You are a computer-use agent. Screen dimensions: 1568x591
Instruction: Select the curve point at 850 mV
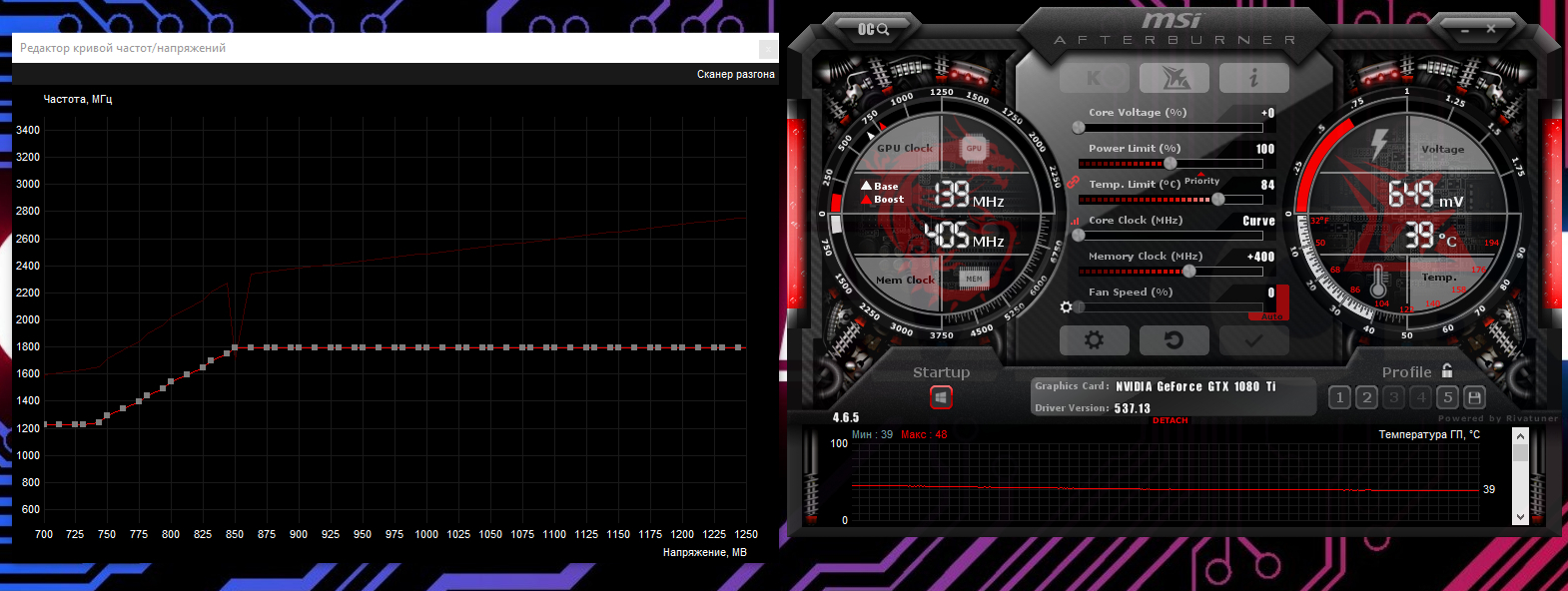point(235,347)
